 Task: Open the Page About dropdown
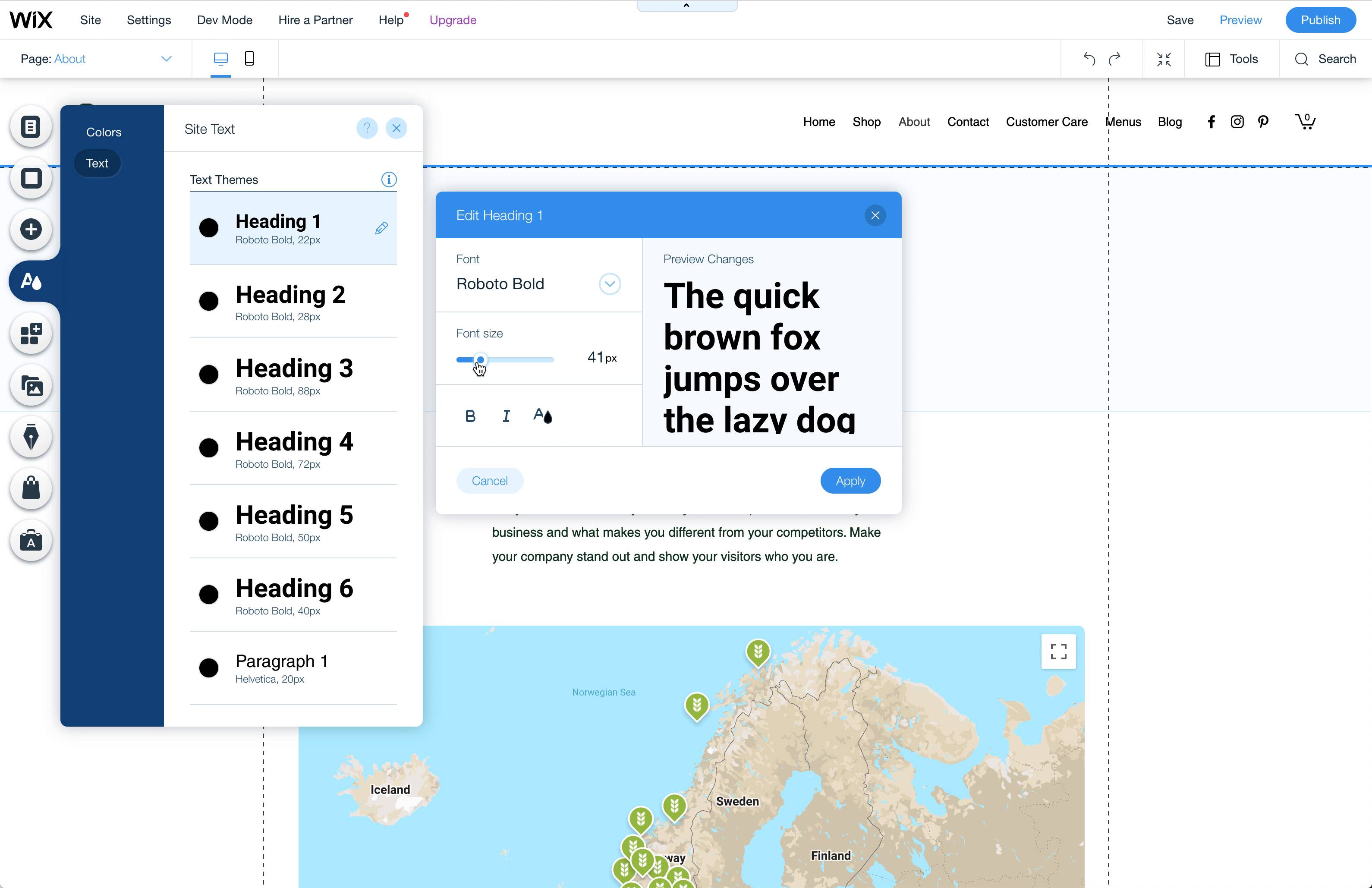166,59
